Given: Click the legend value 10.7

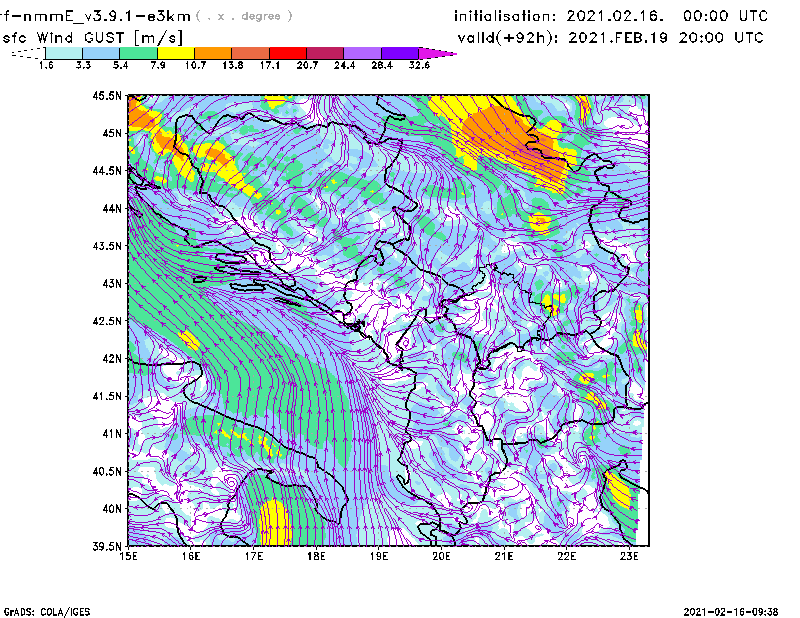Looking at the screenshot, I should point(195,65).
